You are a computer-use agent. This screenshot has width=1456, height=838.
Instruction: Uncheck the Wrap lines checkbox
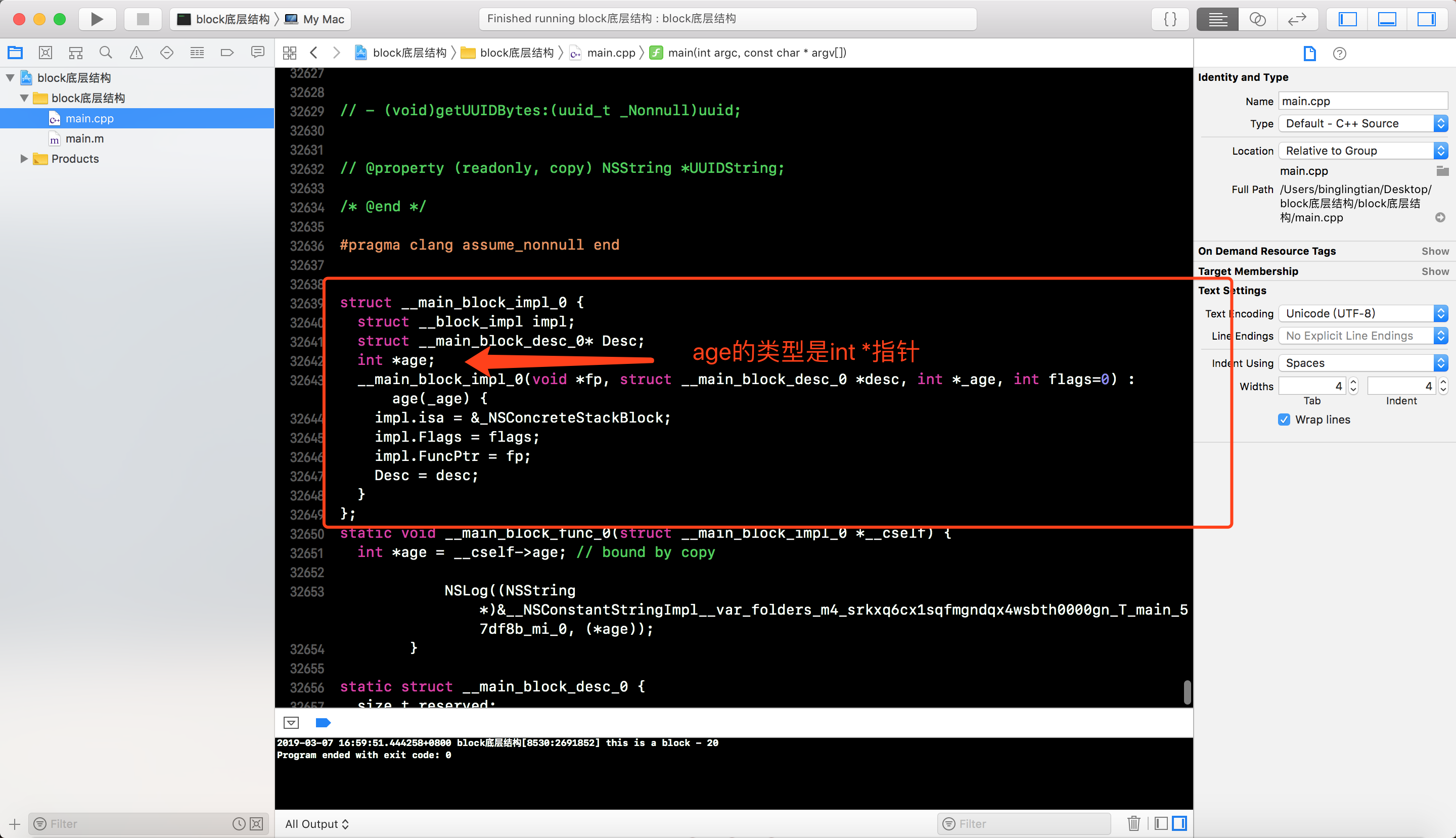point(1283,420)
